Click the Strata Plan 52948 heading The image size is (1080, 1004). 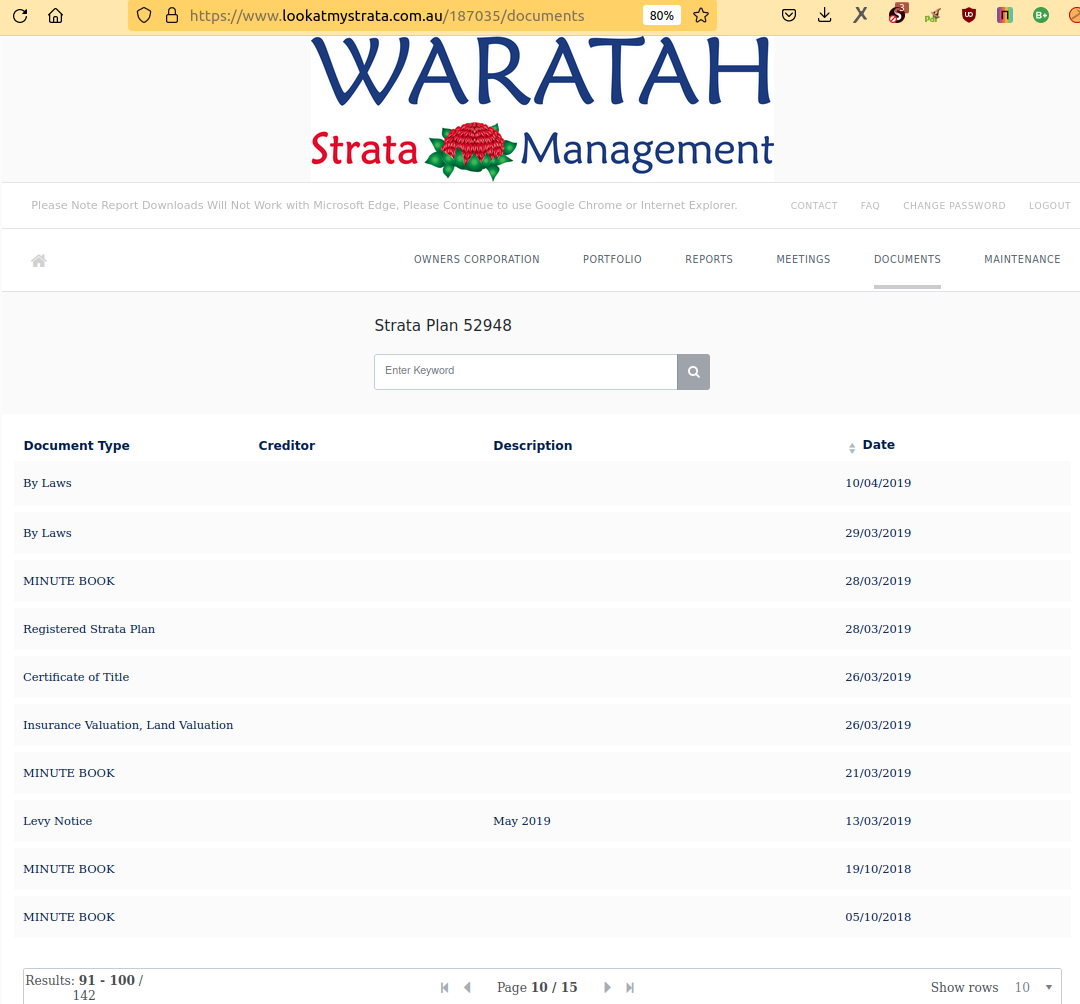(443, 326)
